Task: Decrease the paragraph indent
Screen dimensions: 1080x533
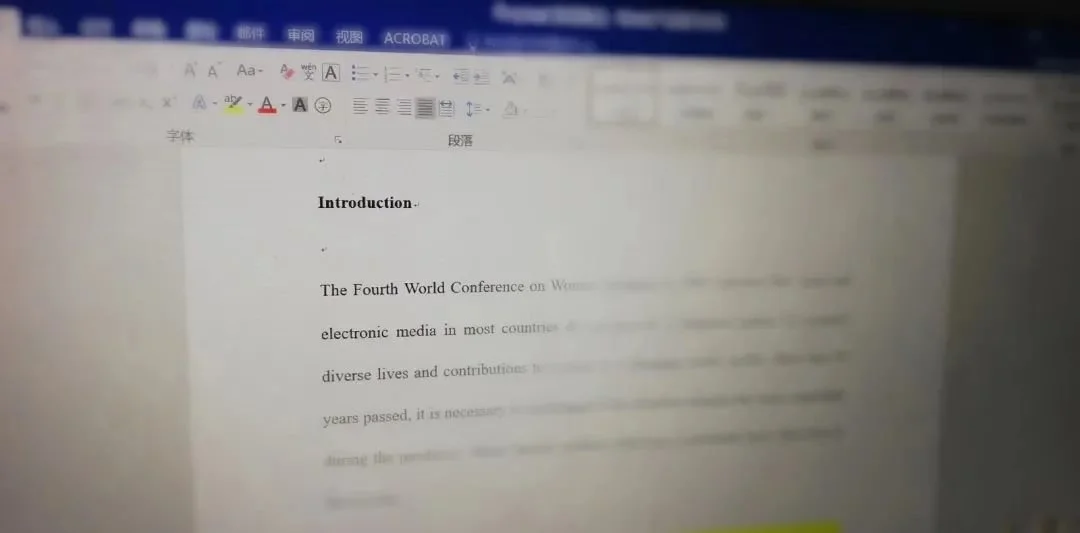Action: click(461, 76)
